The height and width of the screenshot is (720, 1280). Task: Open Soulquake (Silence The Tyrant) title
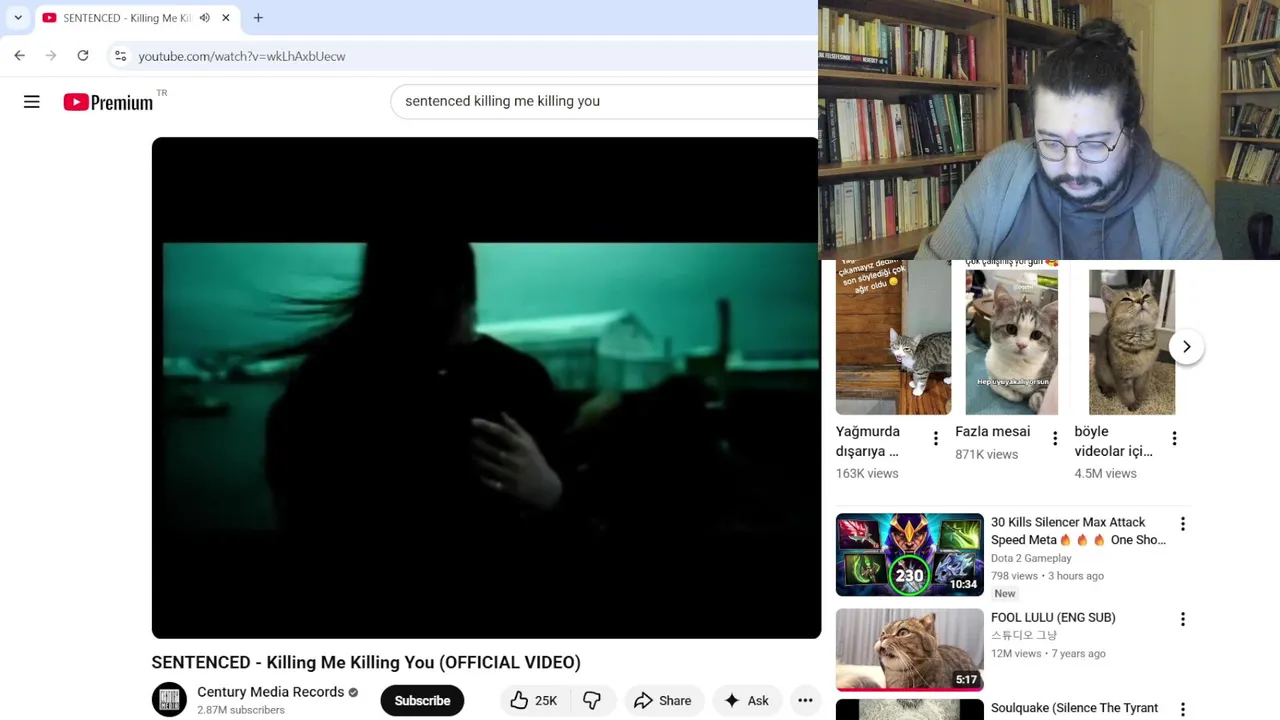(1074, 709)
